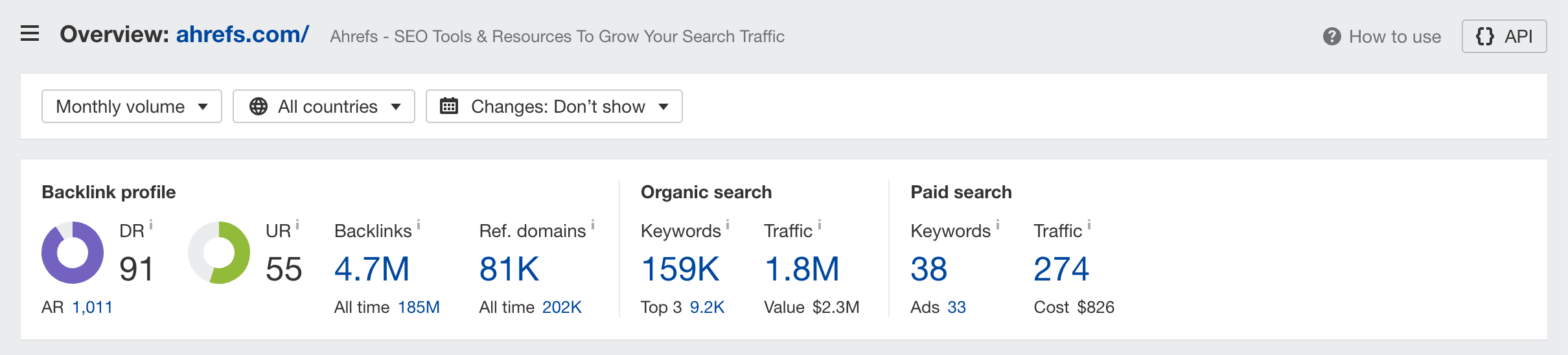Open the 4.7M backlinks value
1568x355 pixels.
372,269
